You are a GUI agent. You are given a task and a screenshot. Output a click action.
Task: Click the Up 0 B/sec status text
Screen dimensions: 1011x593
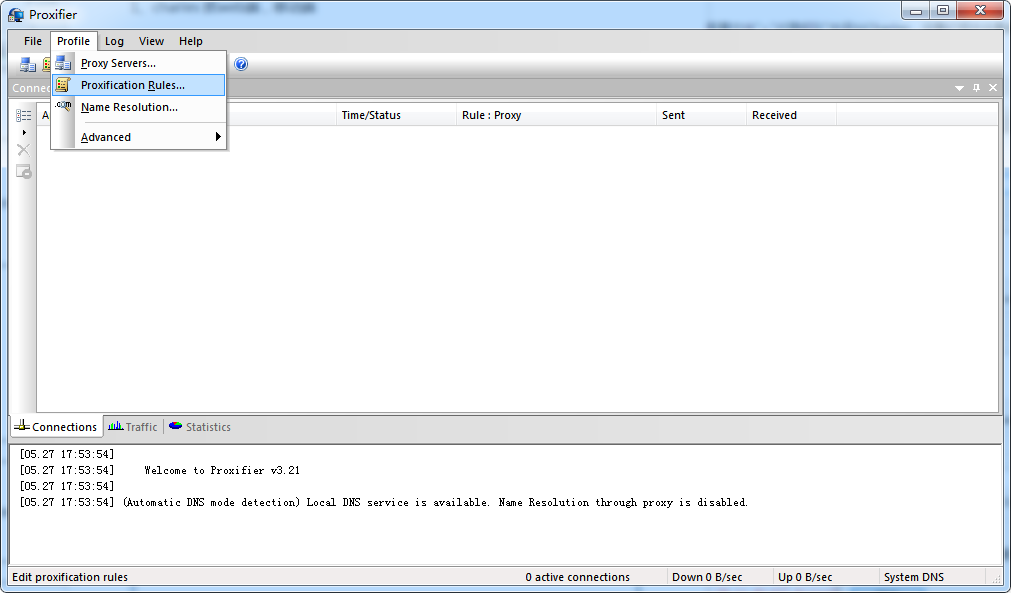(x=805, y=577)
